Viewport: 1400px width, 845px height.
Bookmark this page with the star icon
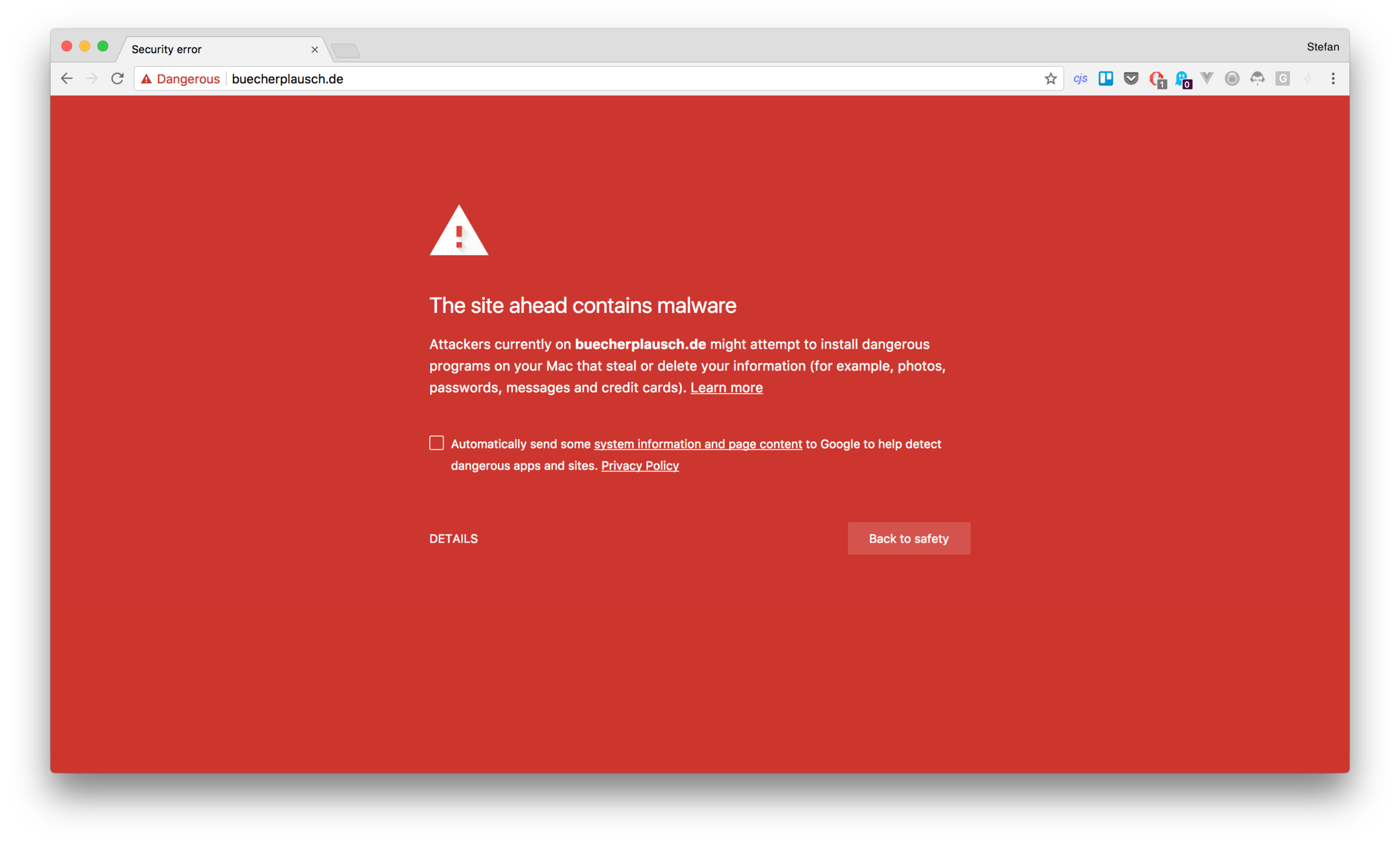[x=1050, y=79]
